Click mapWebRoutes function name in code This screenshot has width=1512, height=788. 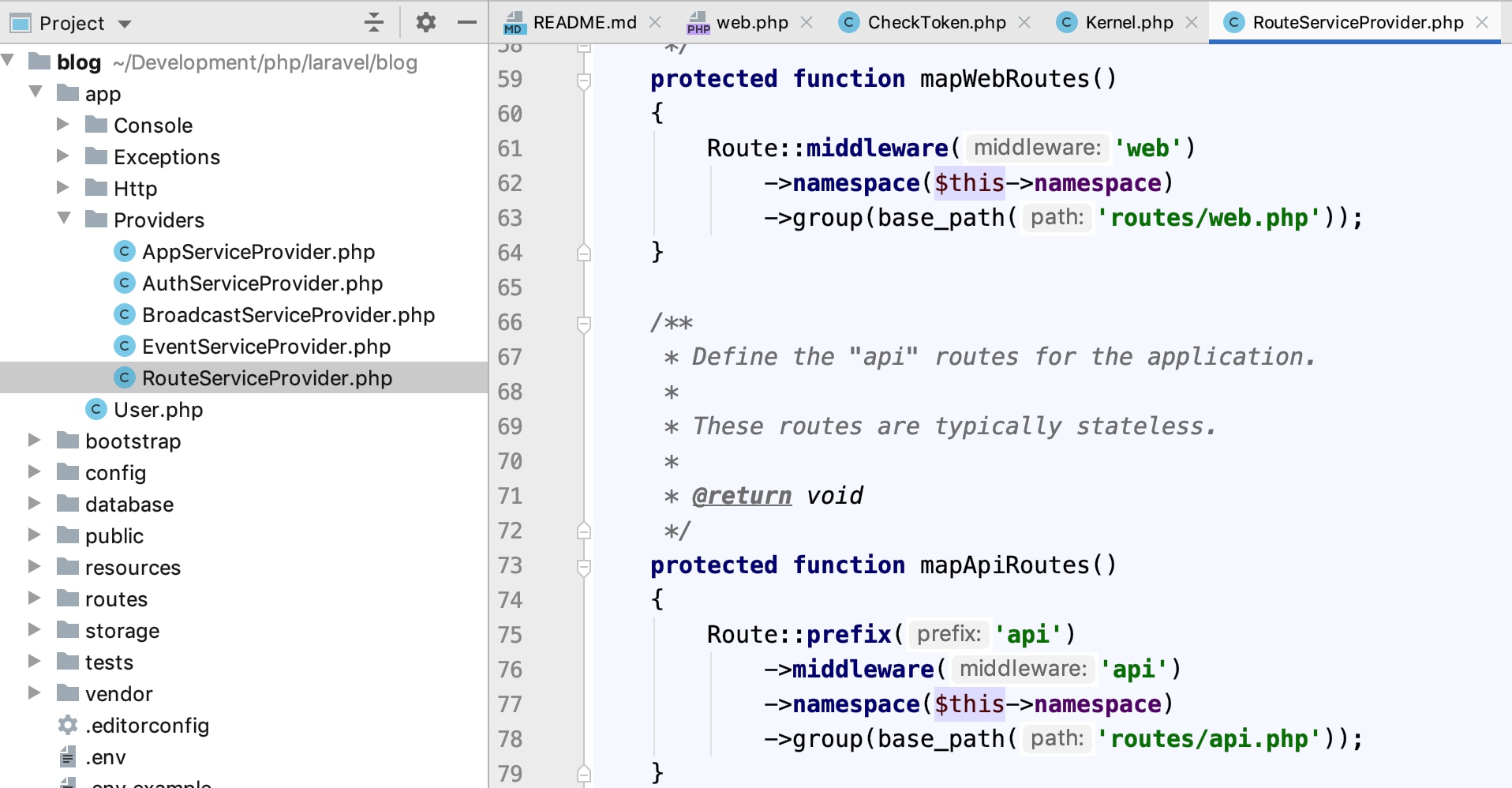coord(1004,79)
